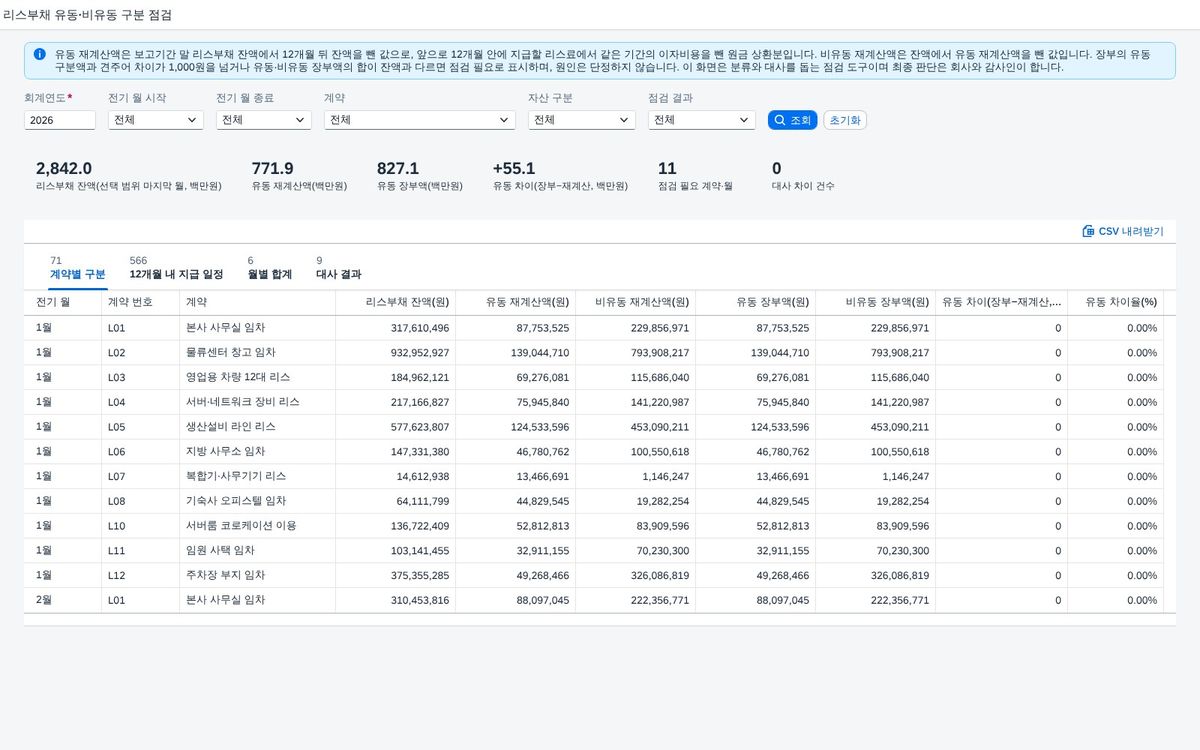This screenshot has width=1200, height=750.
Task: Click the 대사 차이 건수 value 0
Action: point(777,169)
